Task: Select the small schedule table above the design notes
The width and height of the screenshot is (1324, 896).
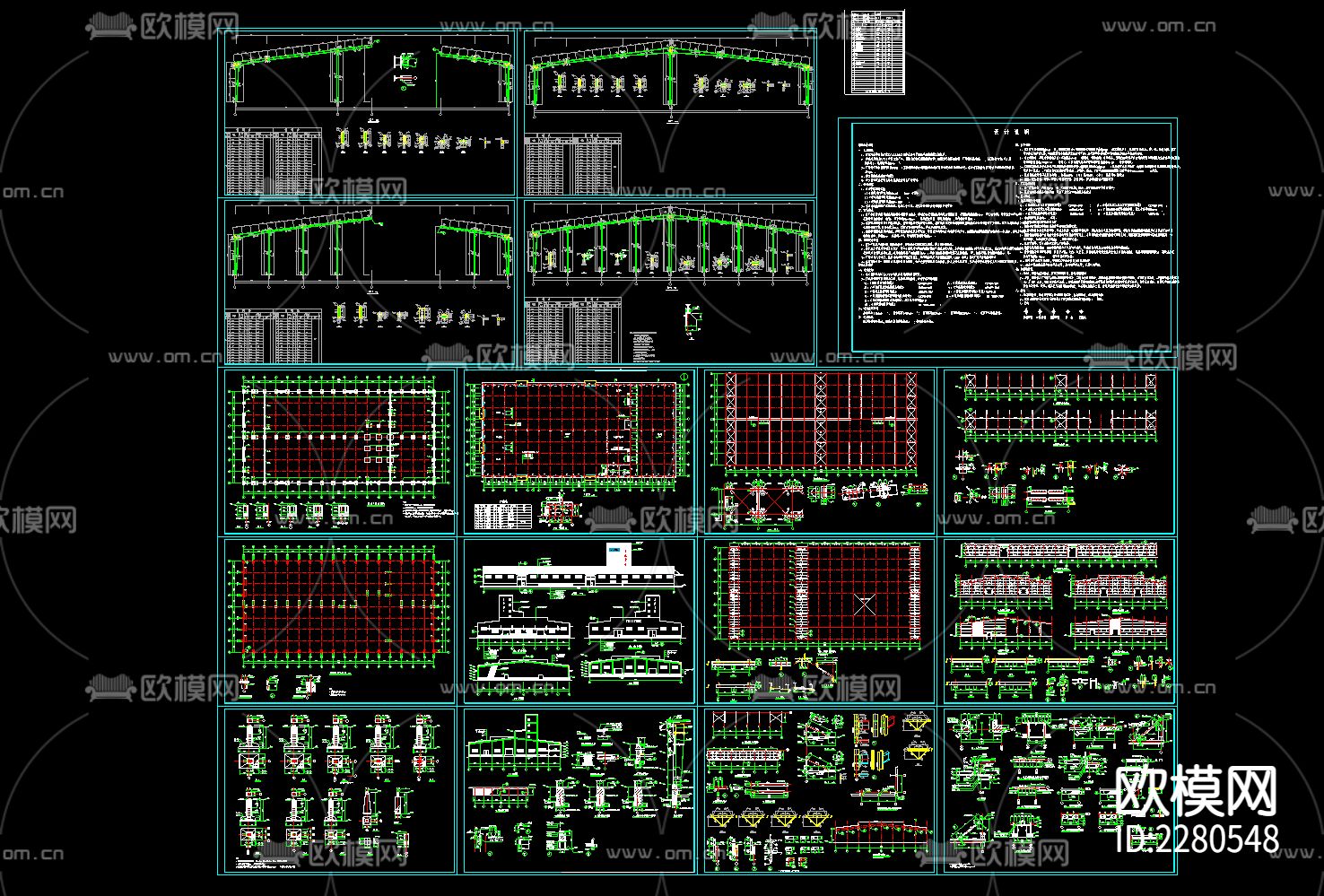Action: click(x=876, y=53)
